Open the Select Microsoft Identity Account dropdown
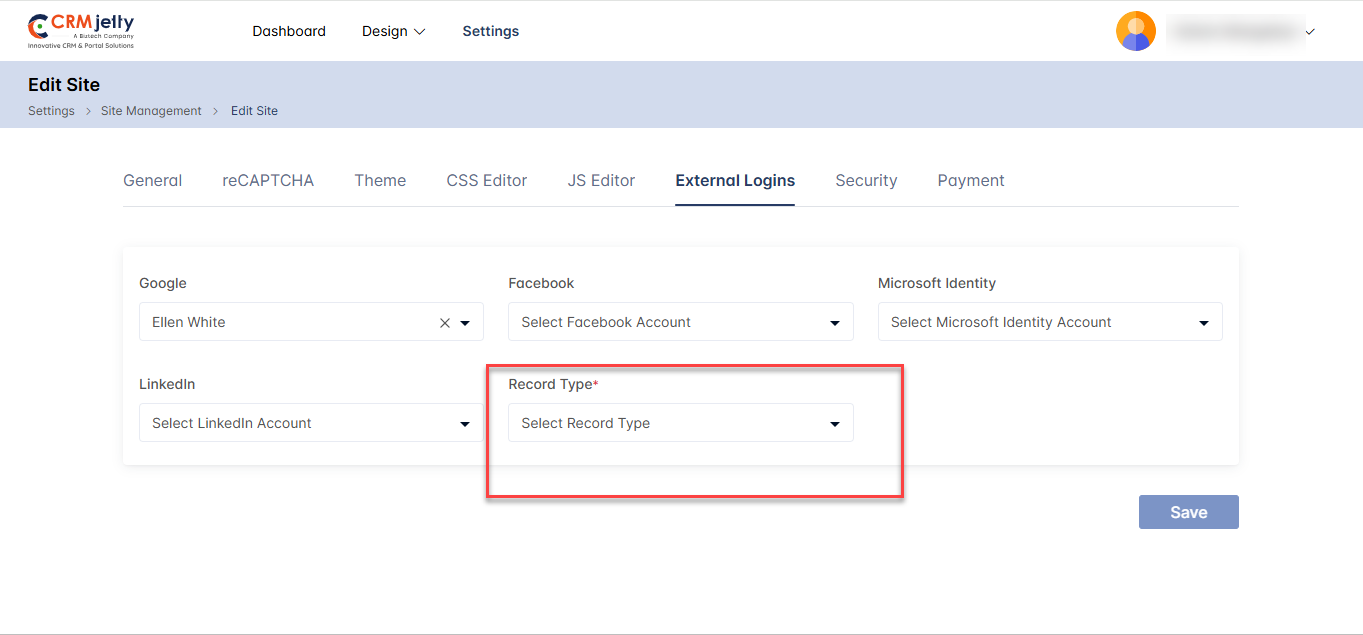Viewport: 1363px width, 635px height. (x=1050, y=322)
